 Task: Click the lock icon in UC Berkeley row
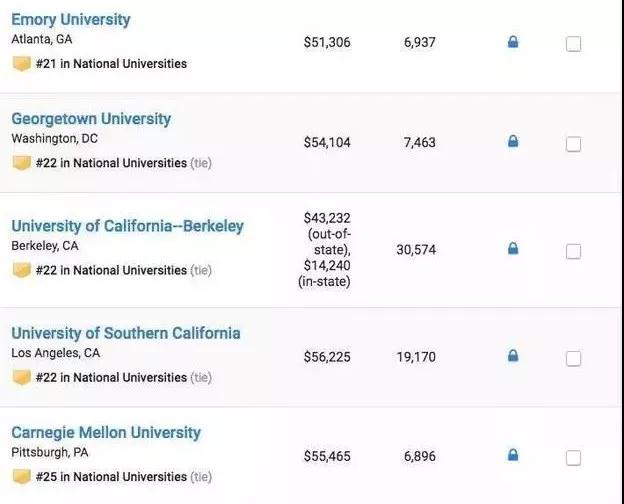pos(513,248)
